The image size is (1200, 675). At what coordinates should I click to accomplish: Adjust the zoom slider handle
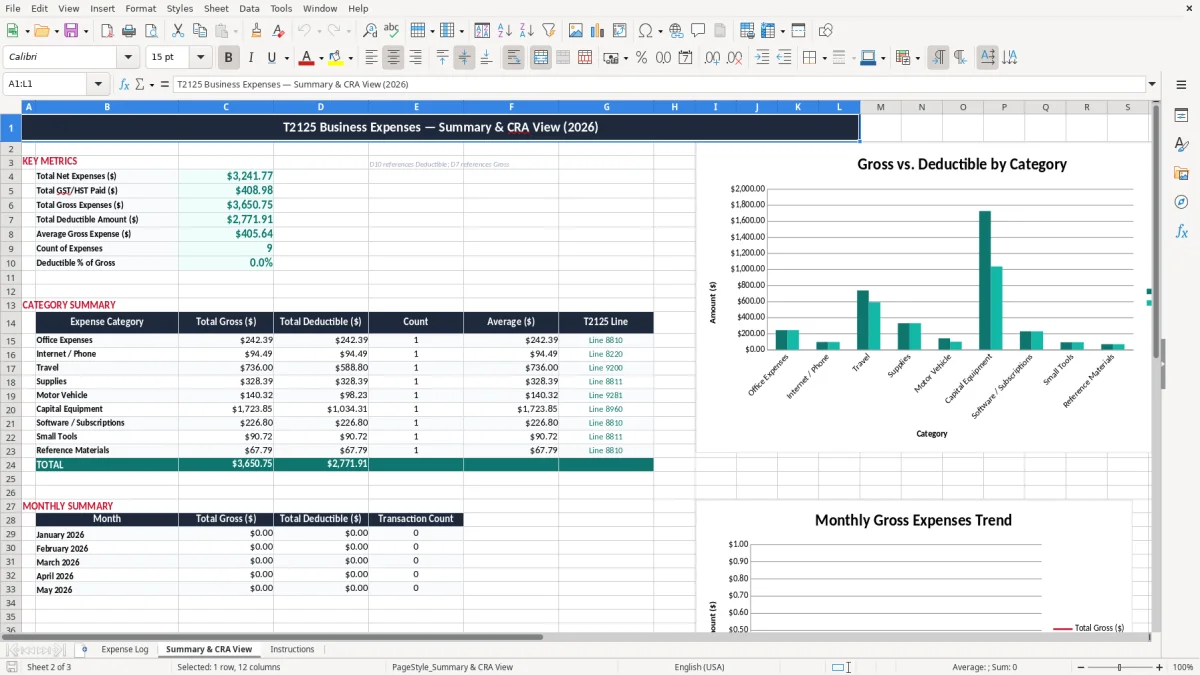pyautogui.click(x=1119, y=667)
